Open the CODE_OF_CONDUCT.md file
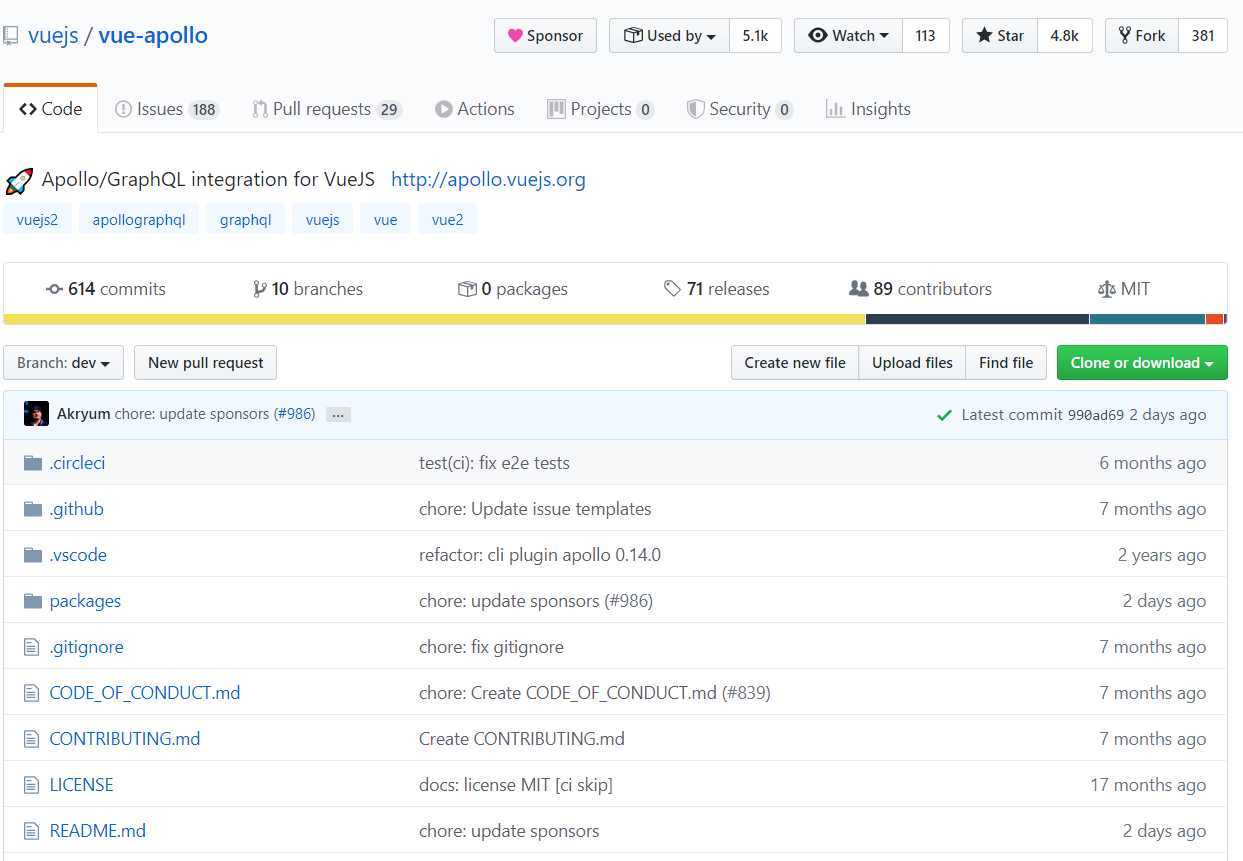Image resolution: width=1243 pixels, height=861 pixels. pos(145,693)
